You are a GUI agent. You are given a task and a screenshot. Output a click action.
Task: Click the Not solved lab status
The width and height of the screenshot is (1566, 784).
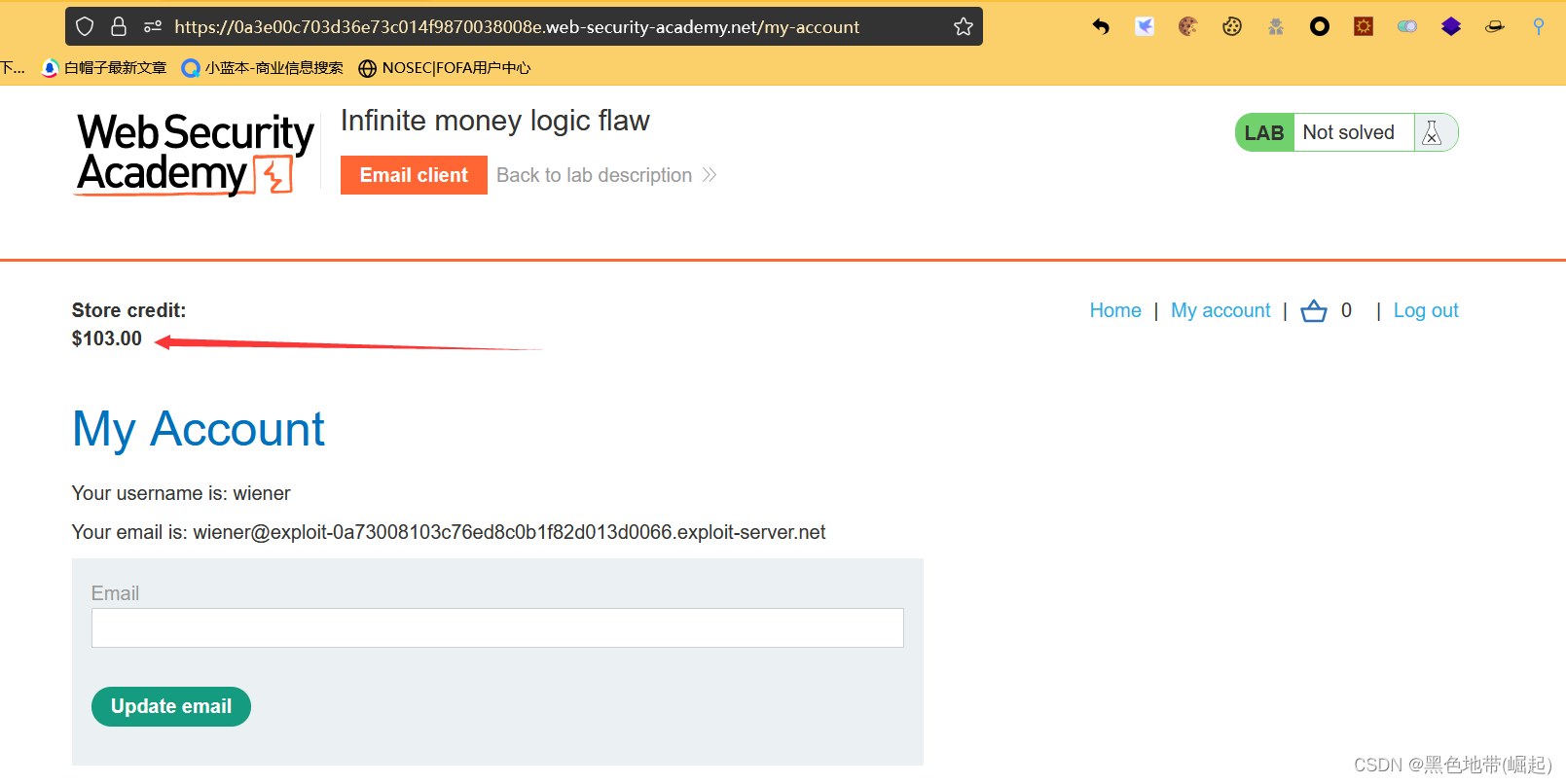[x=1348, y=132]
